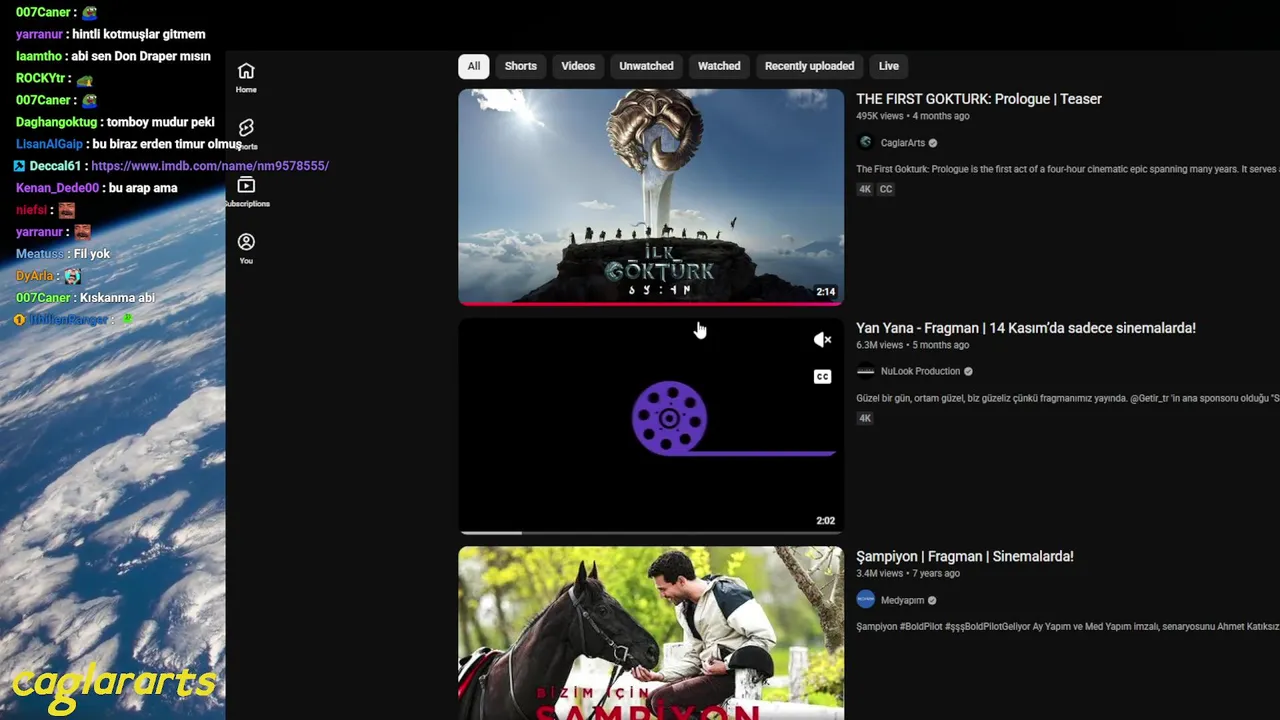Select the Shorts filter chip
Viewport: 1280px width, 720px height.
pos(520,66)
